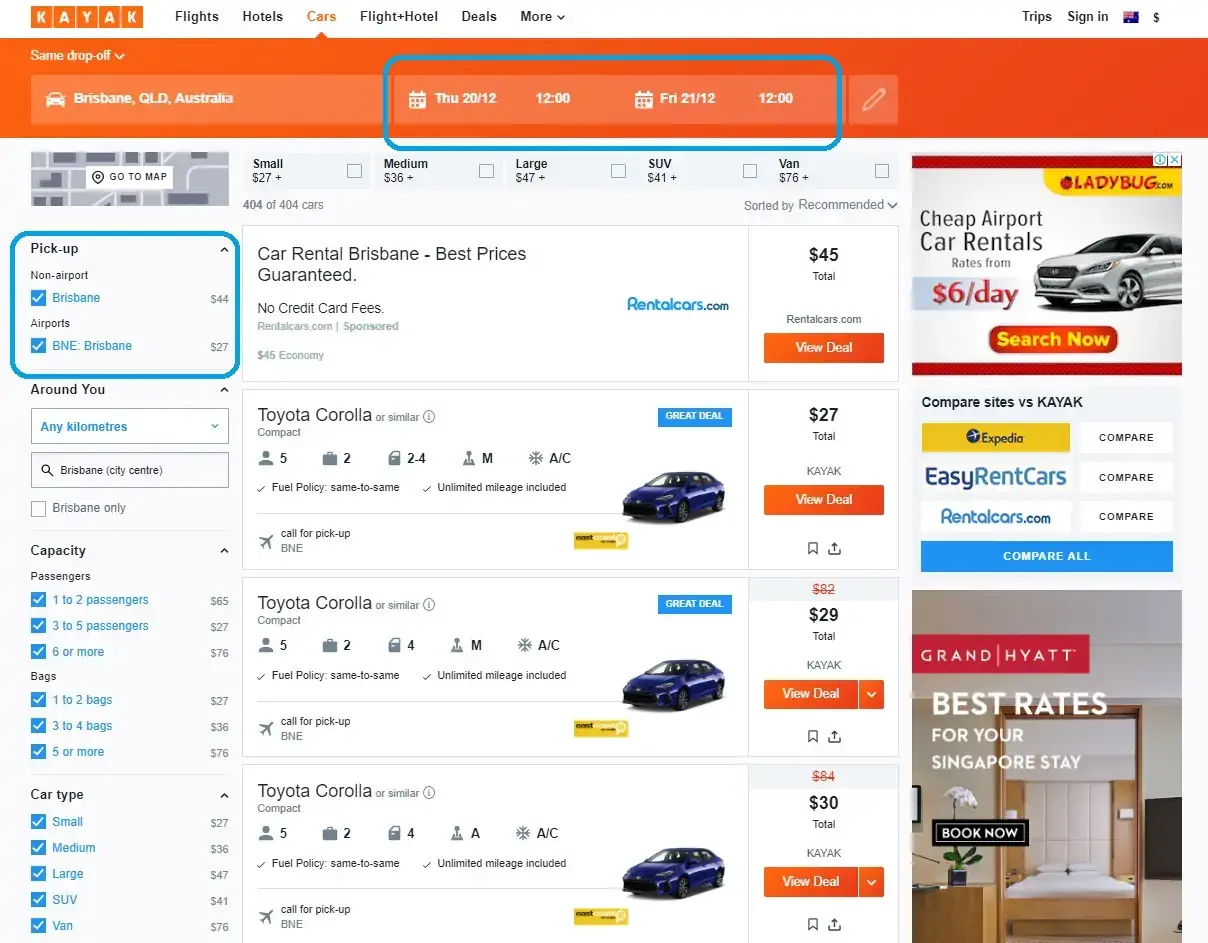Collapse the Pick-up filter section
Screen dimensions: 1208x943
tap(224, 249)
